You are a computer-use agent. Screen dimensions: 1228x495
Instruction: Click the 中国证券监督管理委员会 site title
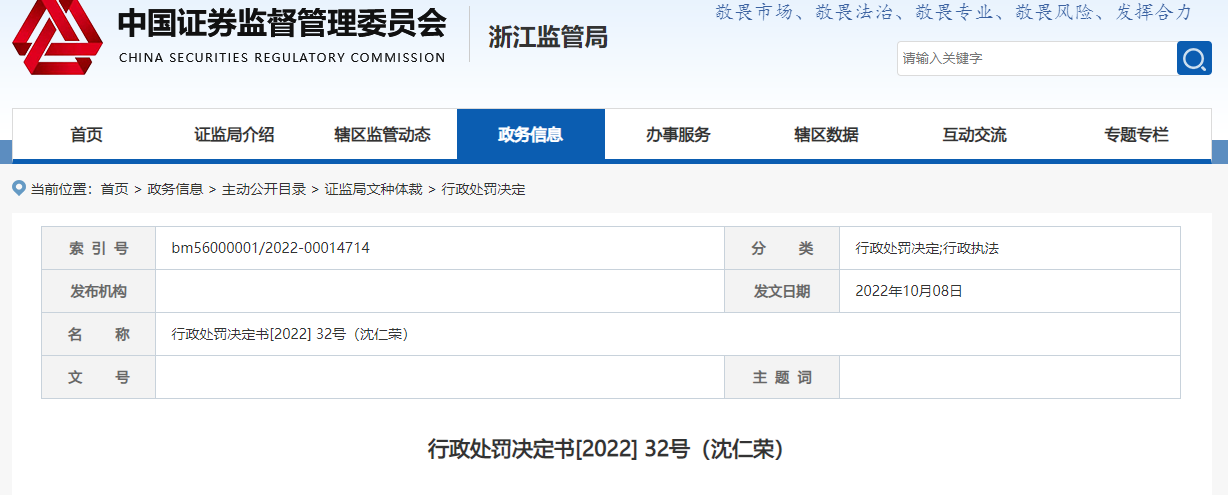click(281, 24)
